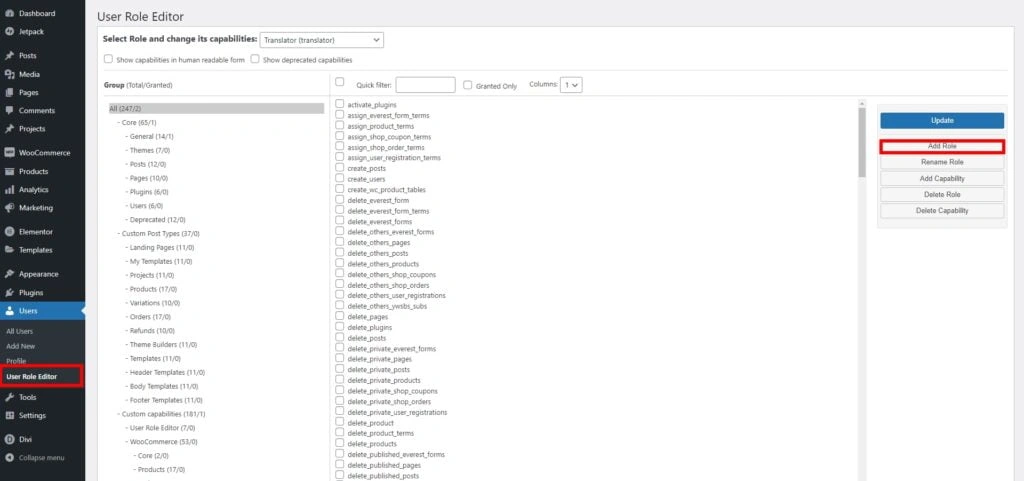
Task: Click into the Quick filter text field
Action: pyautogui.click(x=425, y=86)
